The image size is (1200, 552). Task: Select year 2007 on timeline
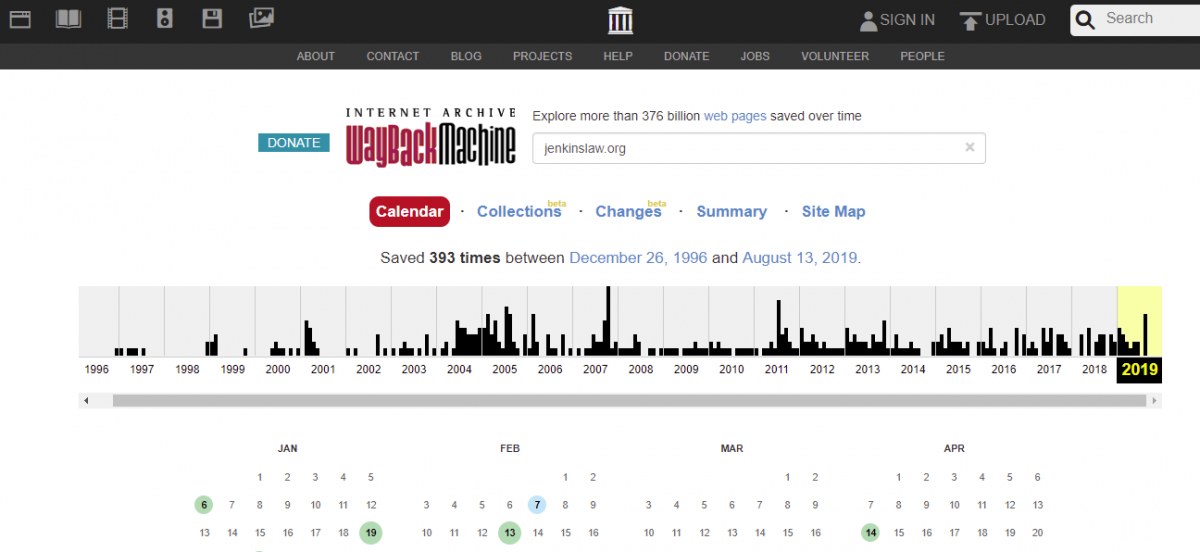[x=595, y=369]
